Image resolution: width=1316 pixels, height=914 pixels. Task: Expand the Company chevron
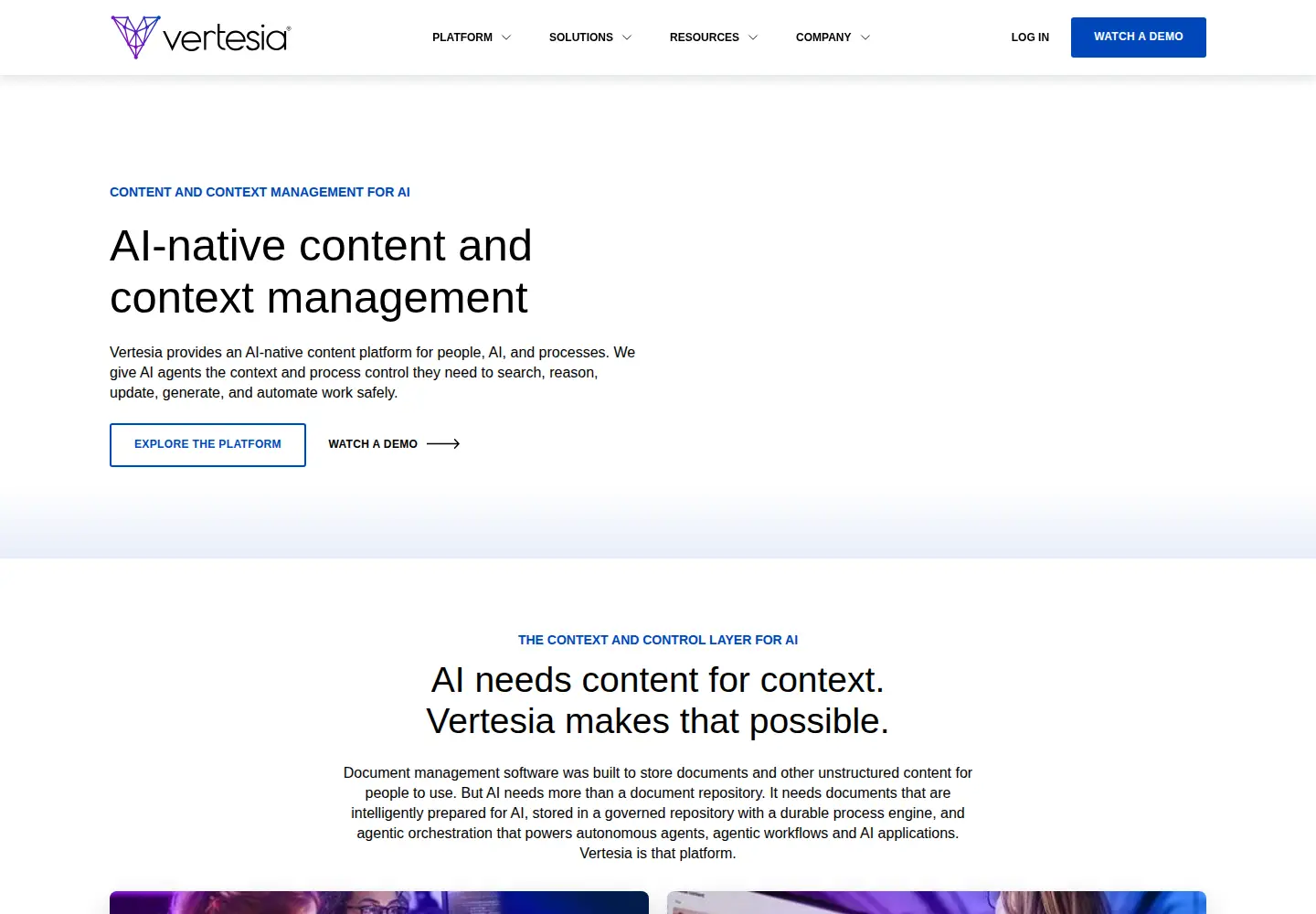pyautogui.click(x=865, y=37)
